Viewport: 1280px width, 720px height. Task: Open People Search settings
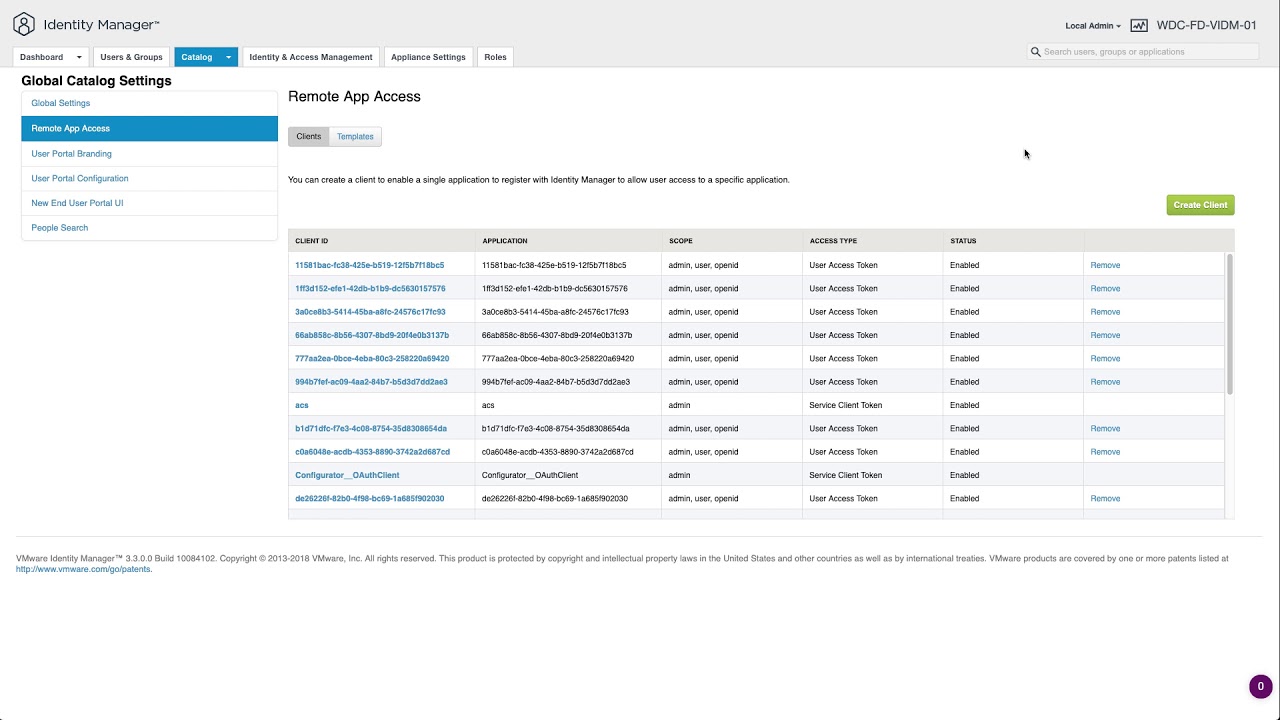pyautogui.click(x=59, y=228)
